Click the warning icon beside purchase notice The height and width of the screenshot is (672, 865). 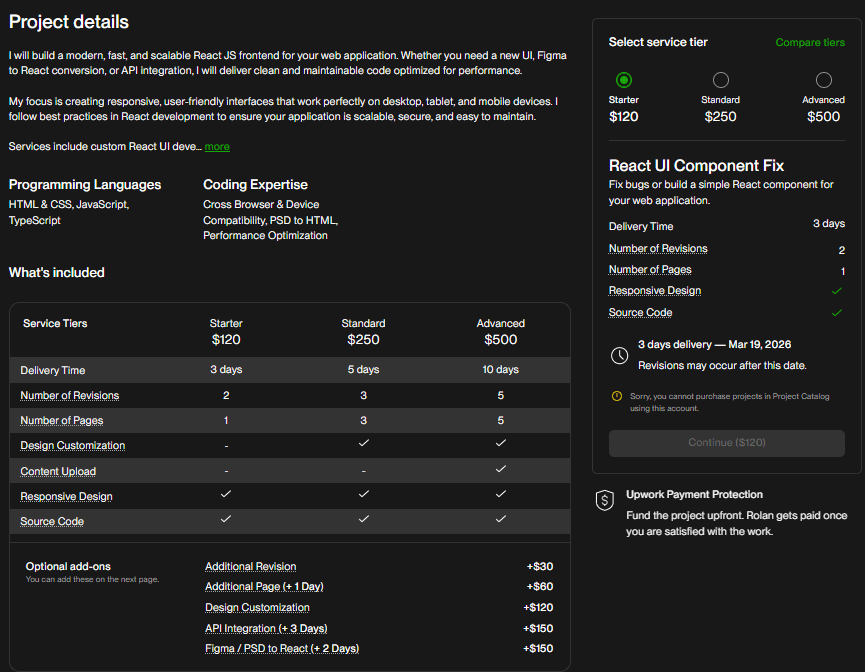tap(617, 397)
